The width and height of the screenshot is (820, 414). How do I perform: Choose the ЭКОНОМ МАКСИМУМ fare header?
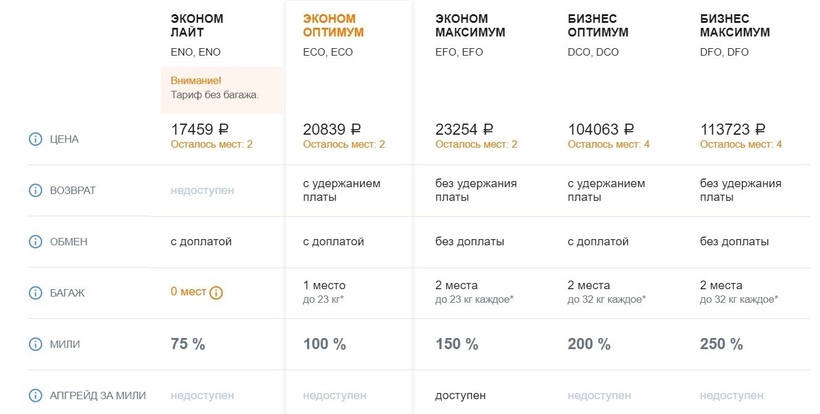pos(470,25)
